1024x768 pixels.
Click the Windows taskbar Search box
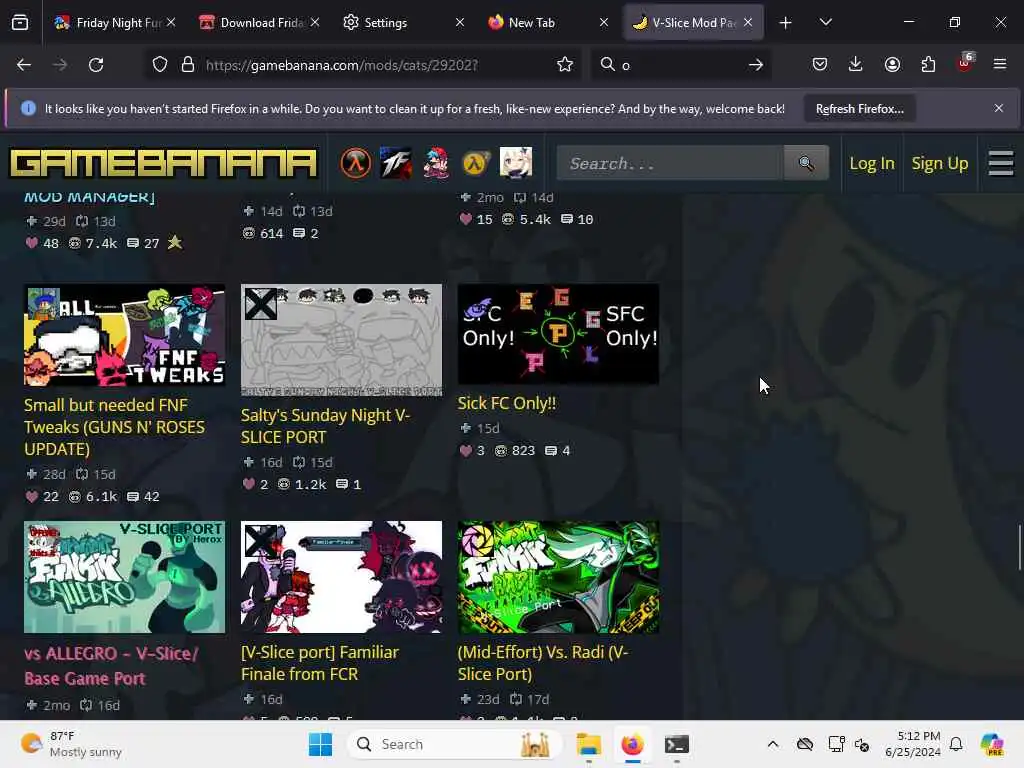click(x=456, y=744)
